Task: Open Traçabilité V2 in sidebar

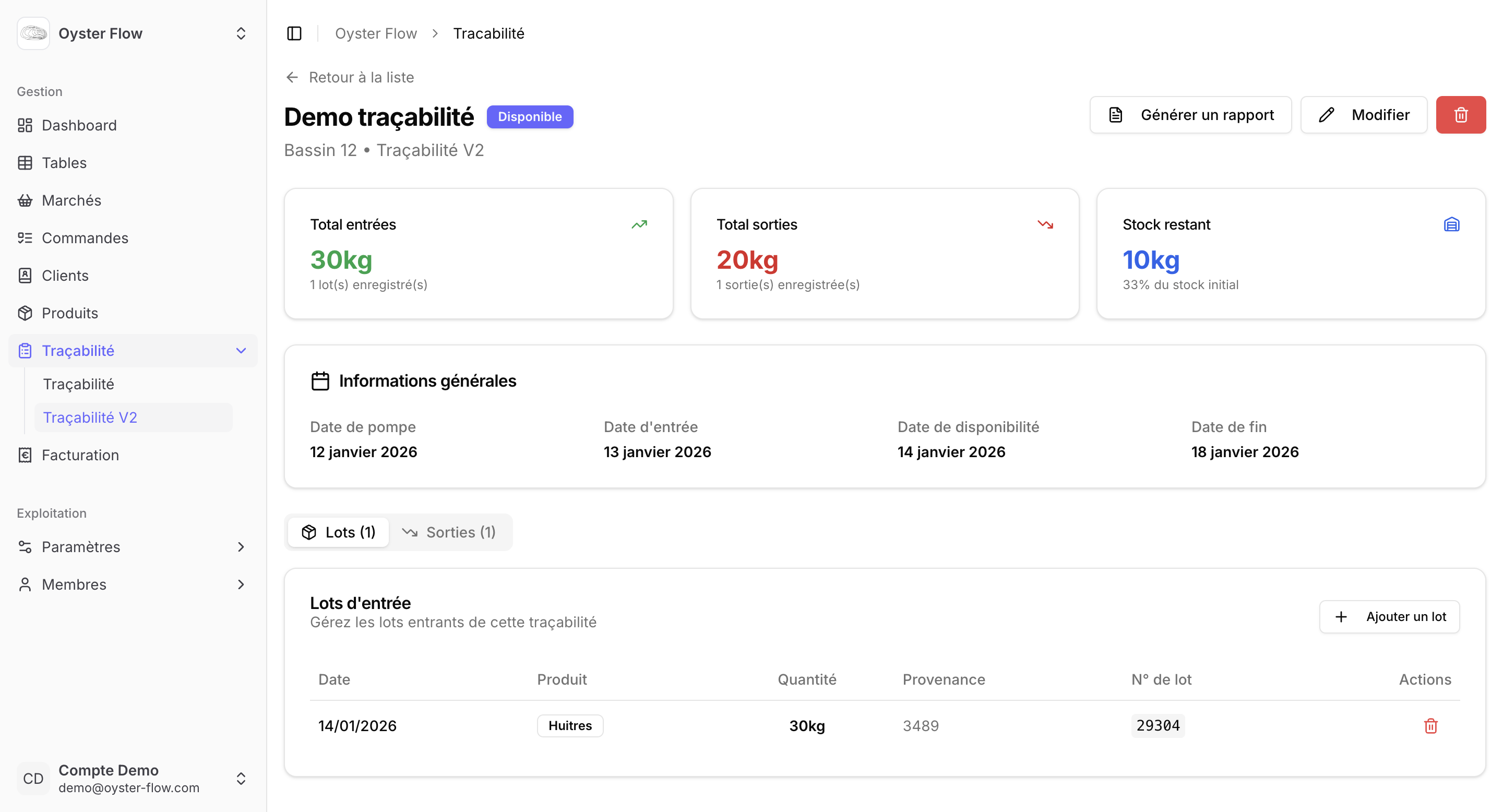Action: [90, 417]
